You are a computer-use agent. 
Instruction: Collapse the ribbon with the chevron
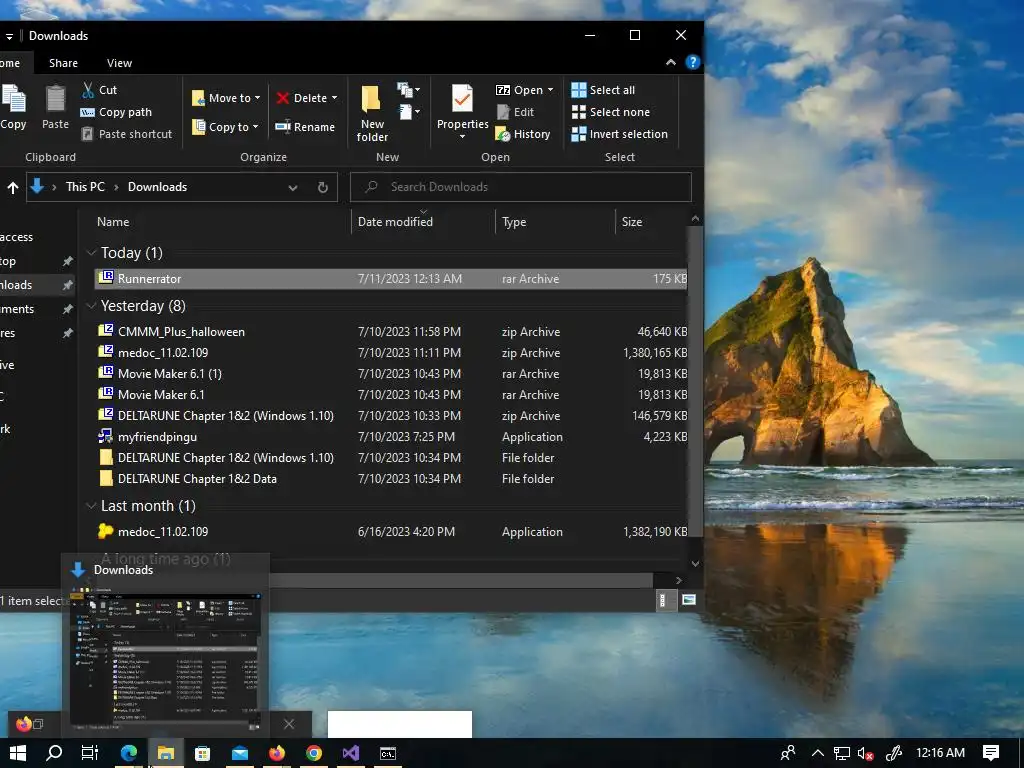coord(671,62)
